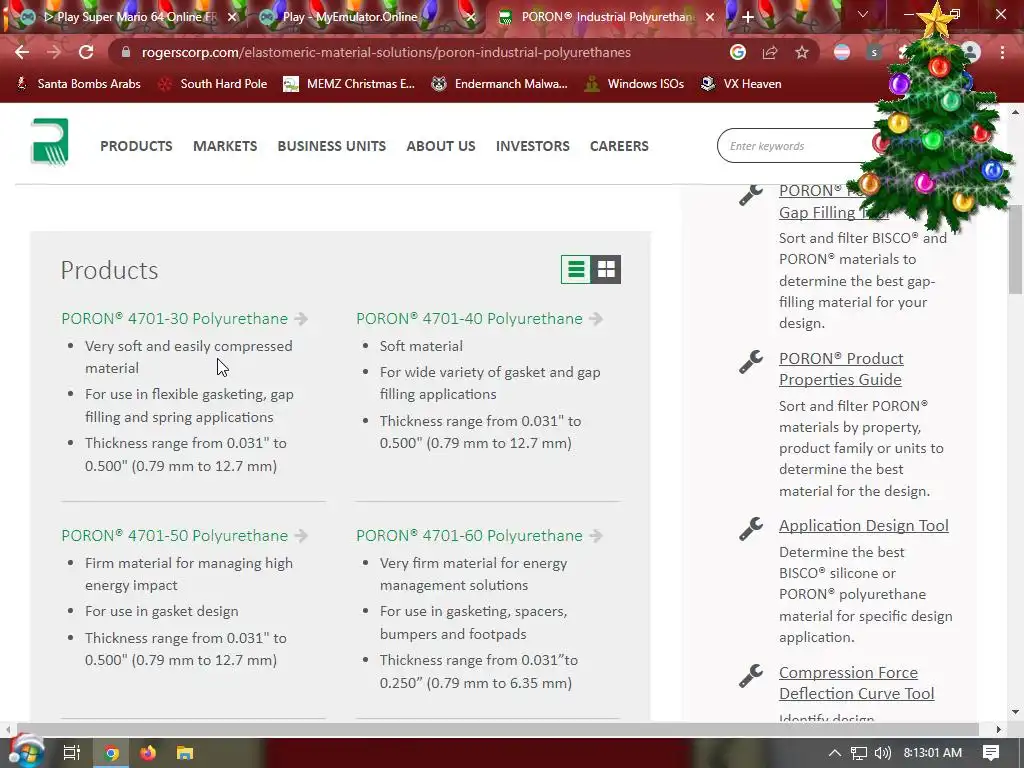The image size is (1024, 768).
Task: Click wrench icon beside Gap Filling Tool
Action: (750, 195)
